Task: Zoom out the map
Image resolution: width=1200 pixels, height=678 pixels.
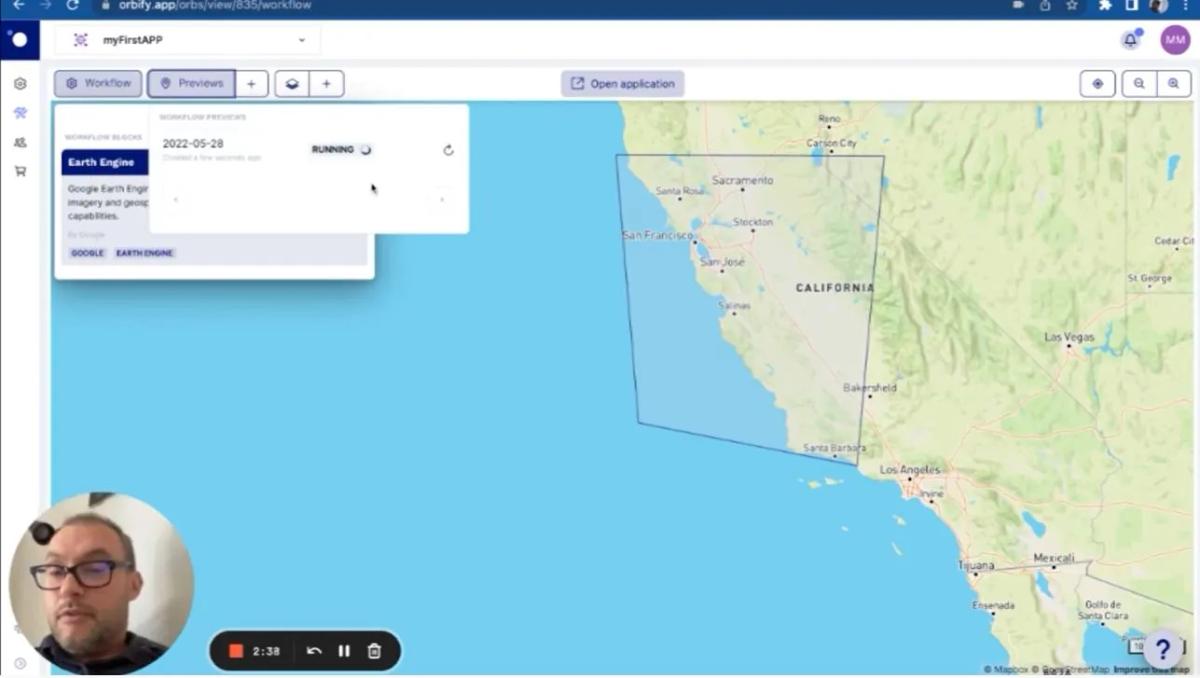Action: coord(1139,84)
